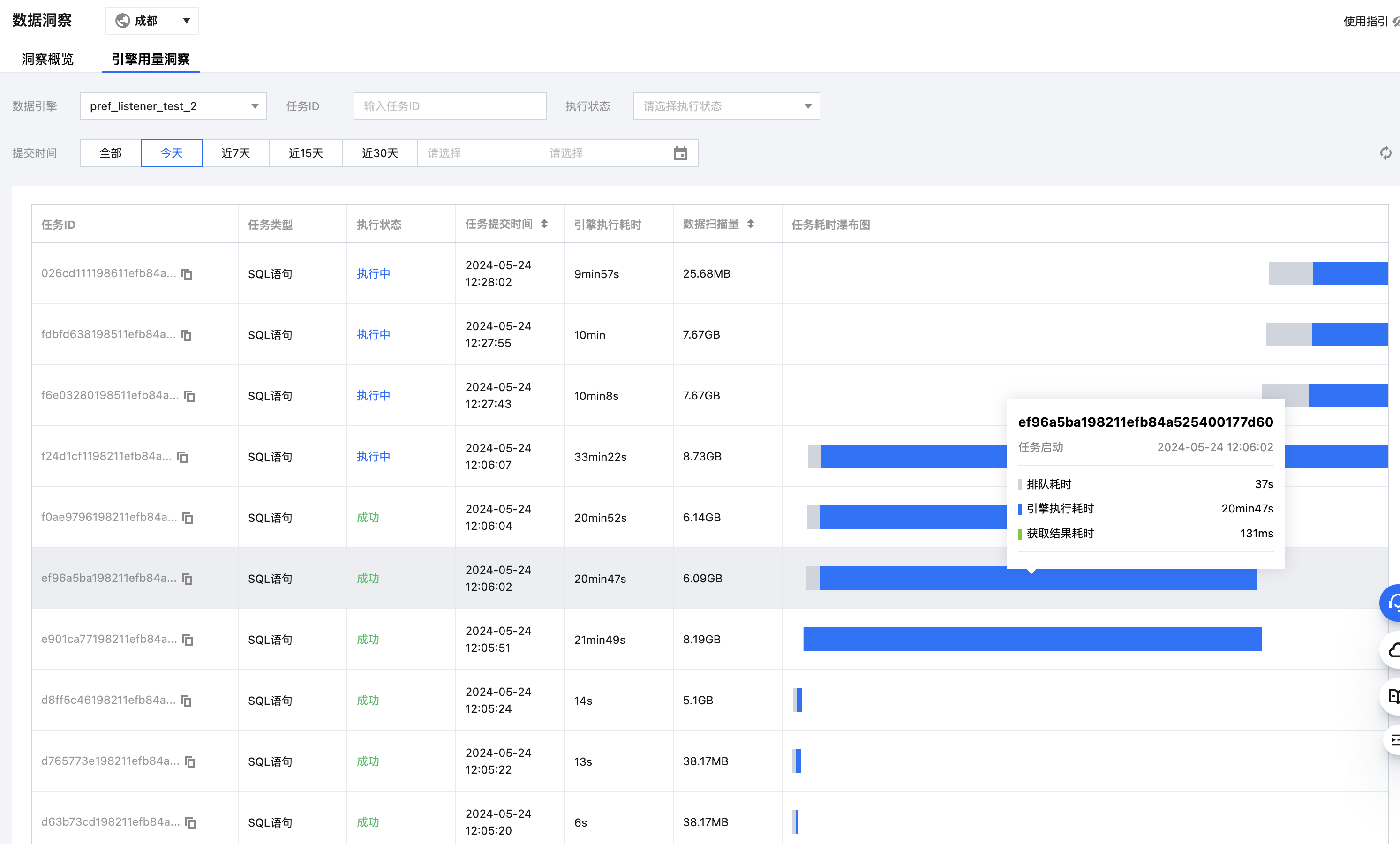Open the 成都 region dropdown
This screenshot has height=844, width=1400.
click(152, 21)
